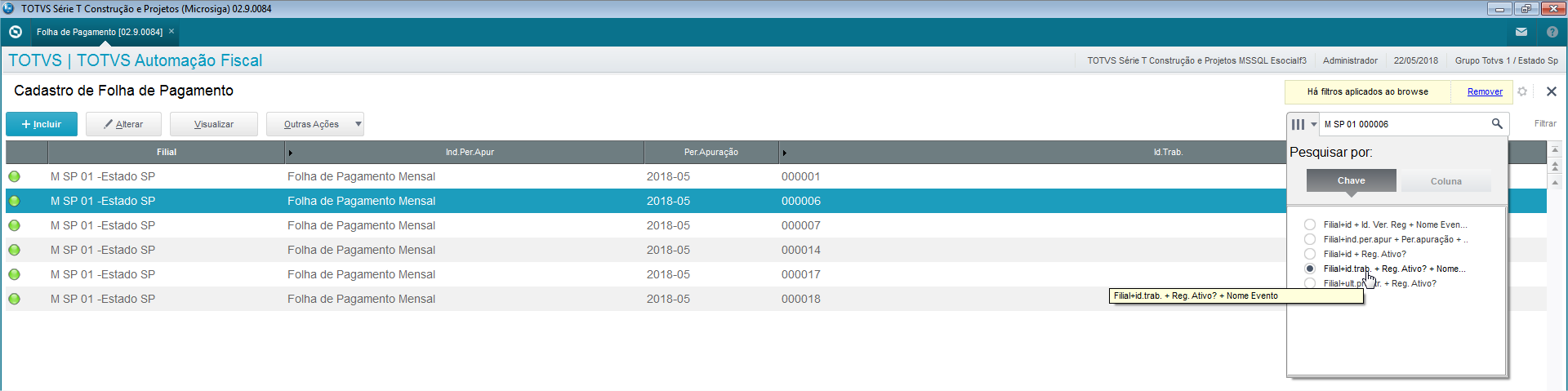Sort by the Per.Apuração column header
This screenshot has height=391, width=1568.
tap(711, 152)
